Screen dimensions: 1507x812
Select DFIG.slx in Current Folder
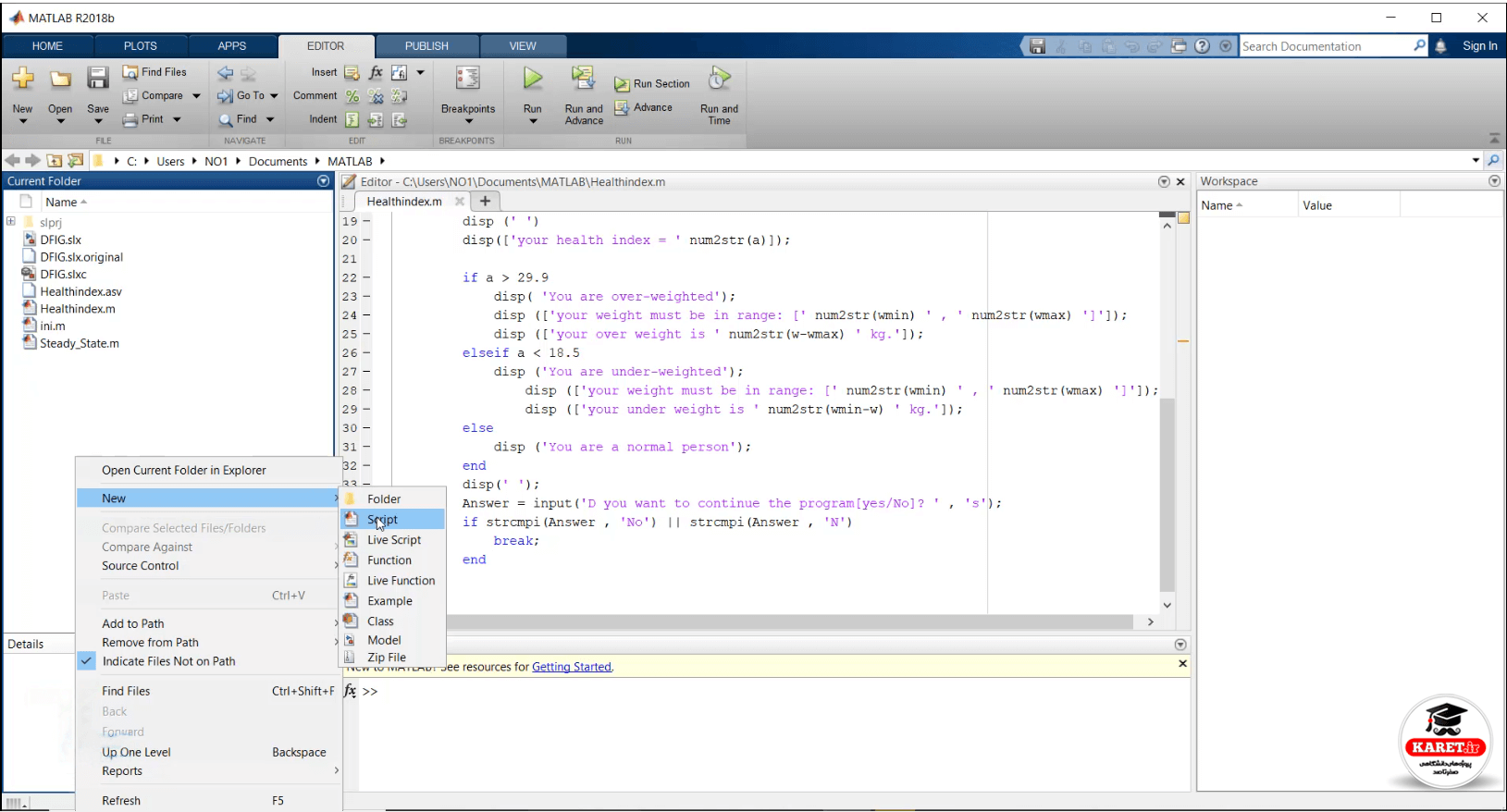tap(60, 240)
